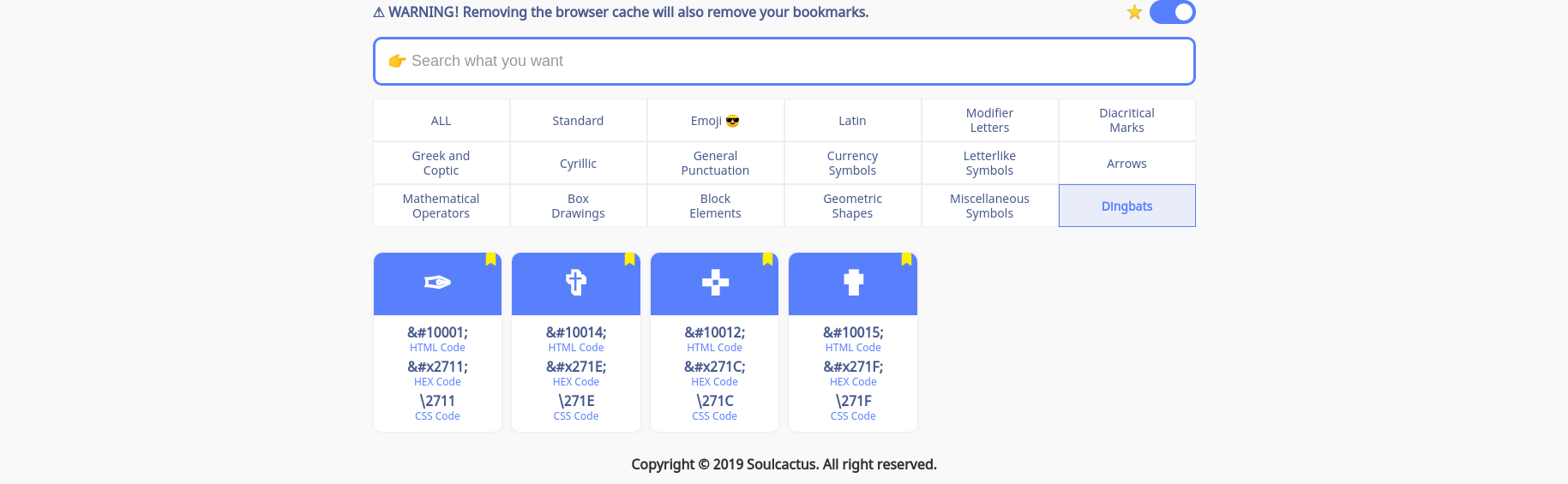1568x484 pixels.
Task: Open General Punctuation category
Action: (716, 163)
